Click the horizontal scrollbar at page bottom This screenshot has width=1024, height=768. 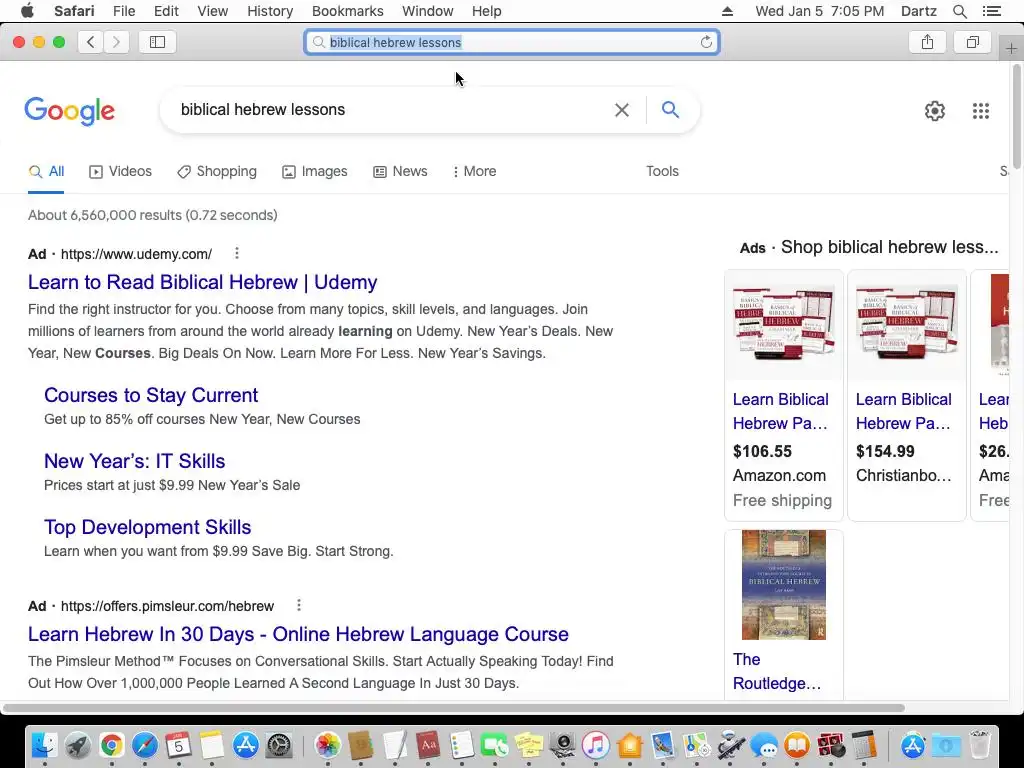(454, 708)
